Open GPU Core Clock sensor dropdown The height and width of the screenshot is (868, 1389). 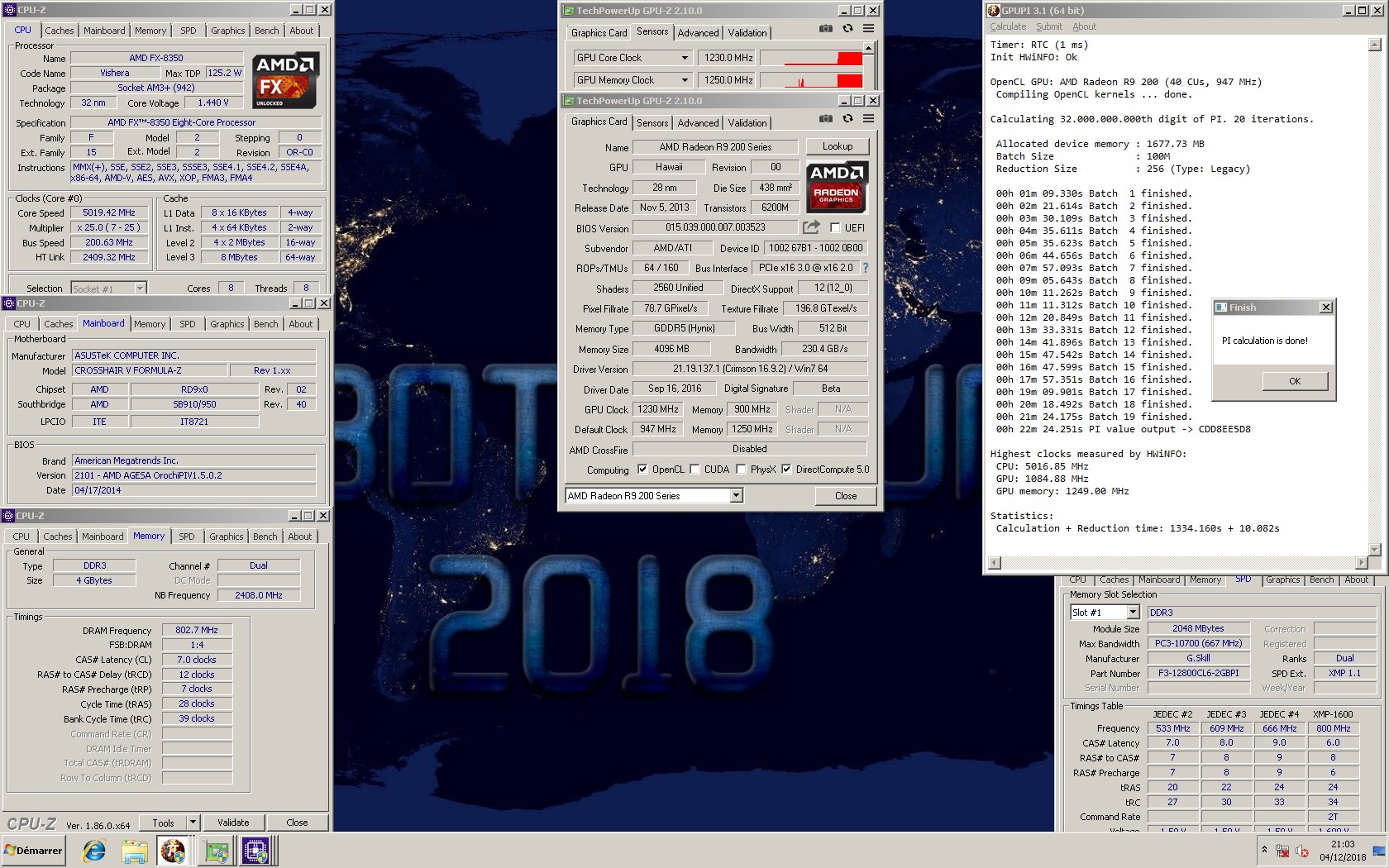[685, 58]
